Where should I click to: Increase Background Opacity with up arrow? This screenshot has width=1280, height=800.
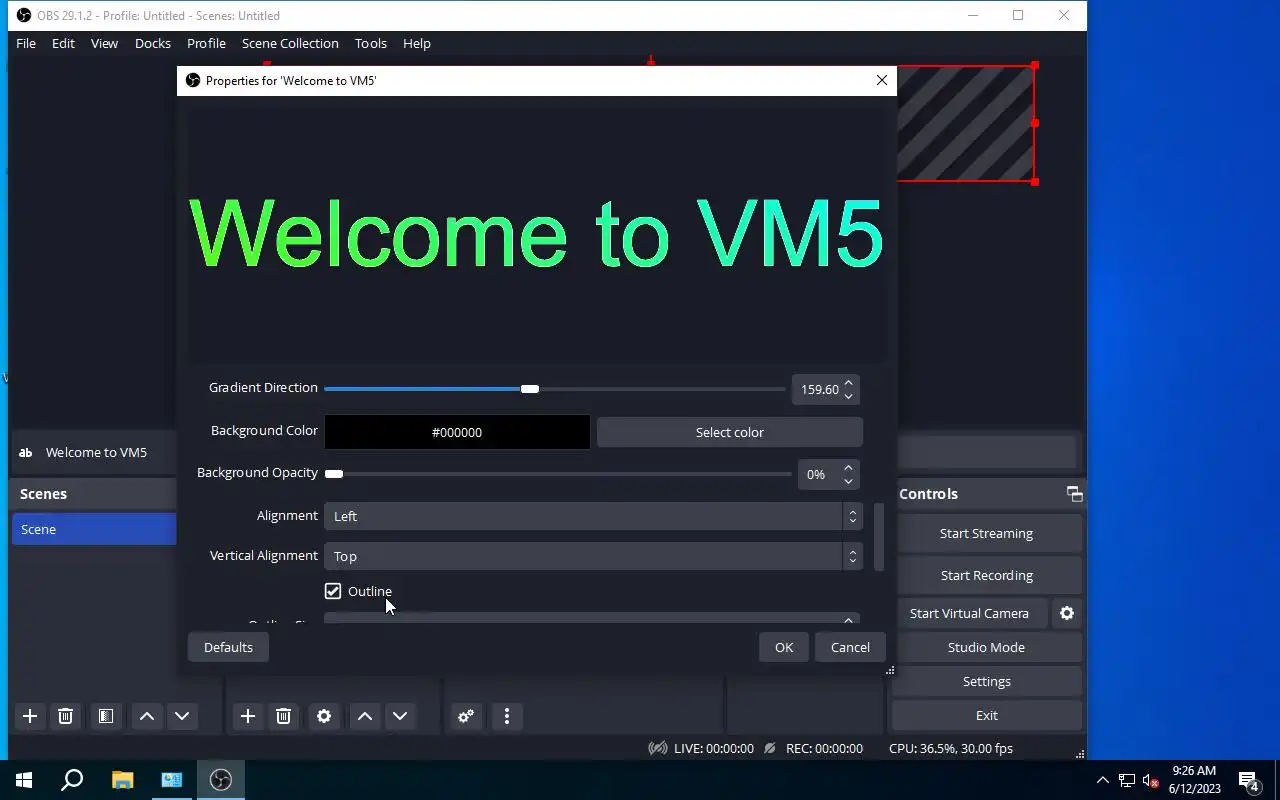point(848,468)
